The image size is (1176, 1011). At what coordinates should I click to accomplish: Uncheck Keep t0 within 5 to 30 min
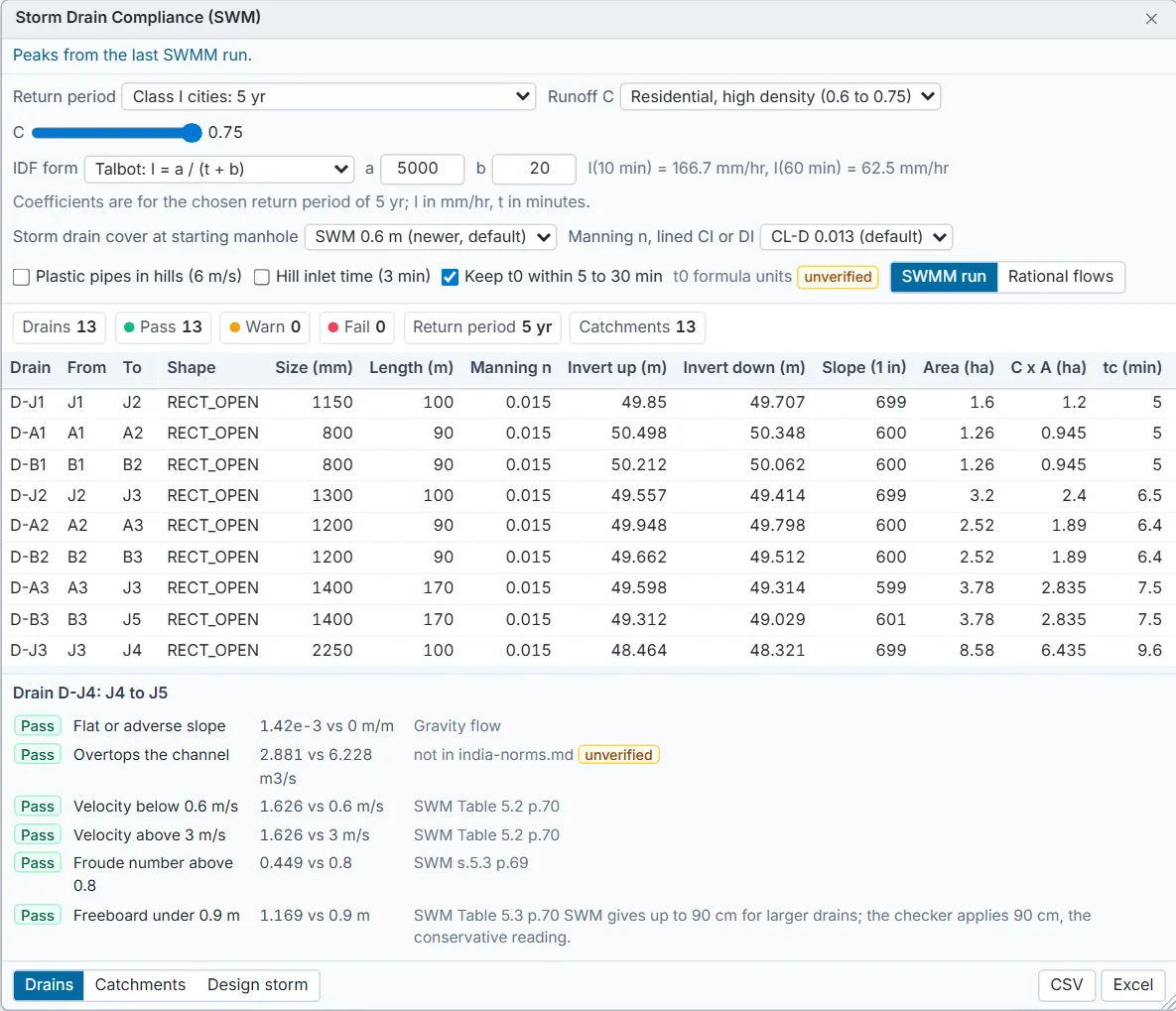pyautogui.click(x=450, y=278)
